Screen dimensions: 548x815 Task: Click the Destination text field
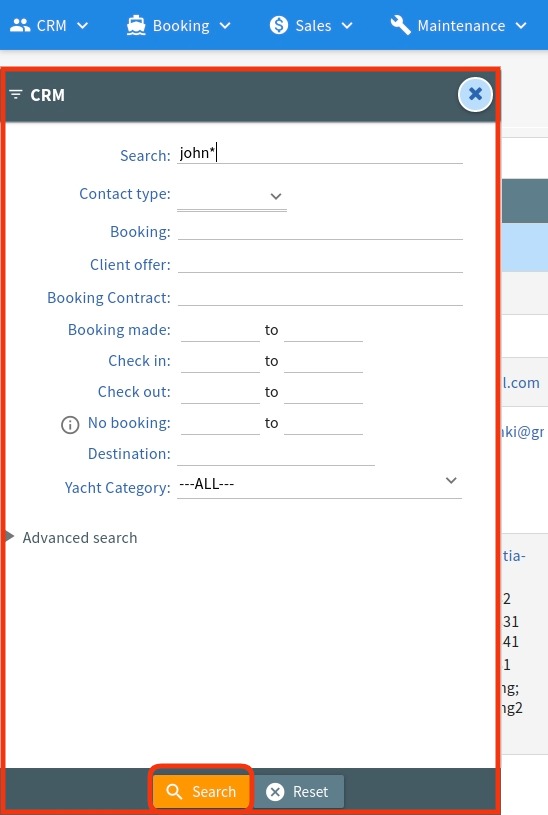276,454
